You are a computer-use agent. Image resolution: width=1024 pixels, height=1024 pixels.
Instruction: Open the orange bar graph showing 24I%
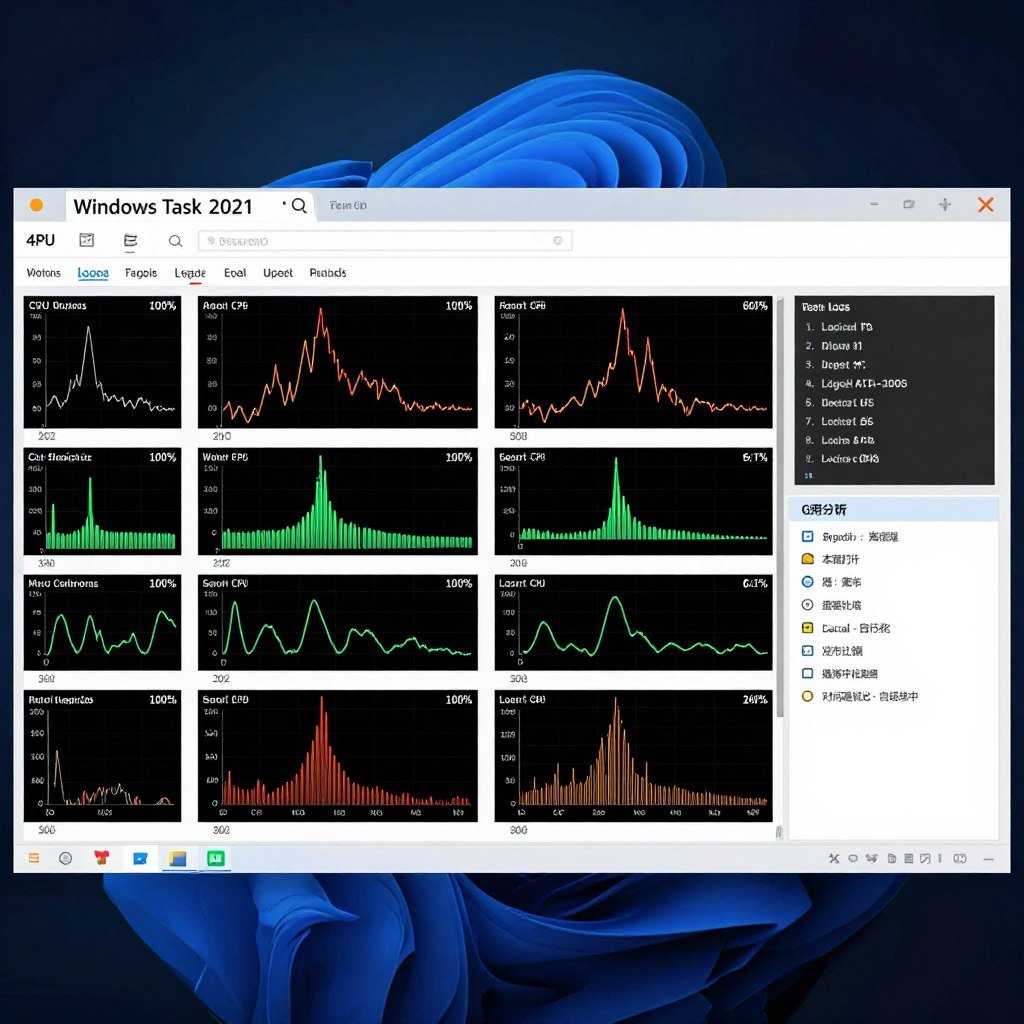tap(633, 756)
